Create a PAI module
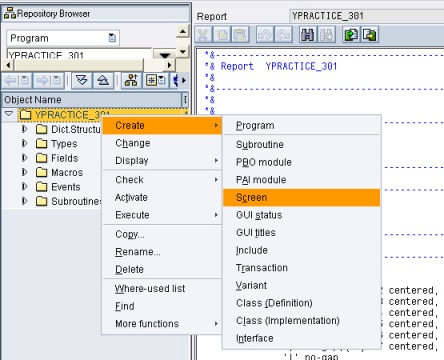This screenshot has height=360, width=444. coord(301,180)
